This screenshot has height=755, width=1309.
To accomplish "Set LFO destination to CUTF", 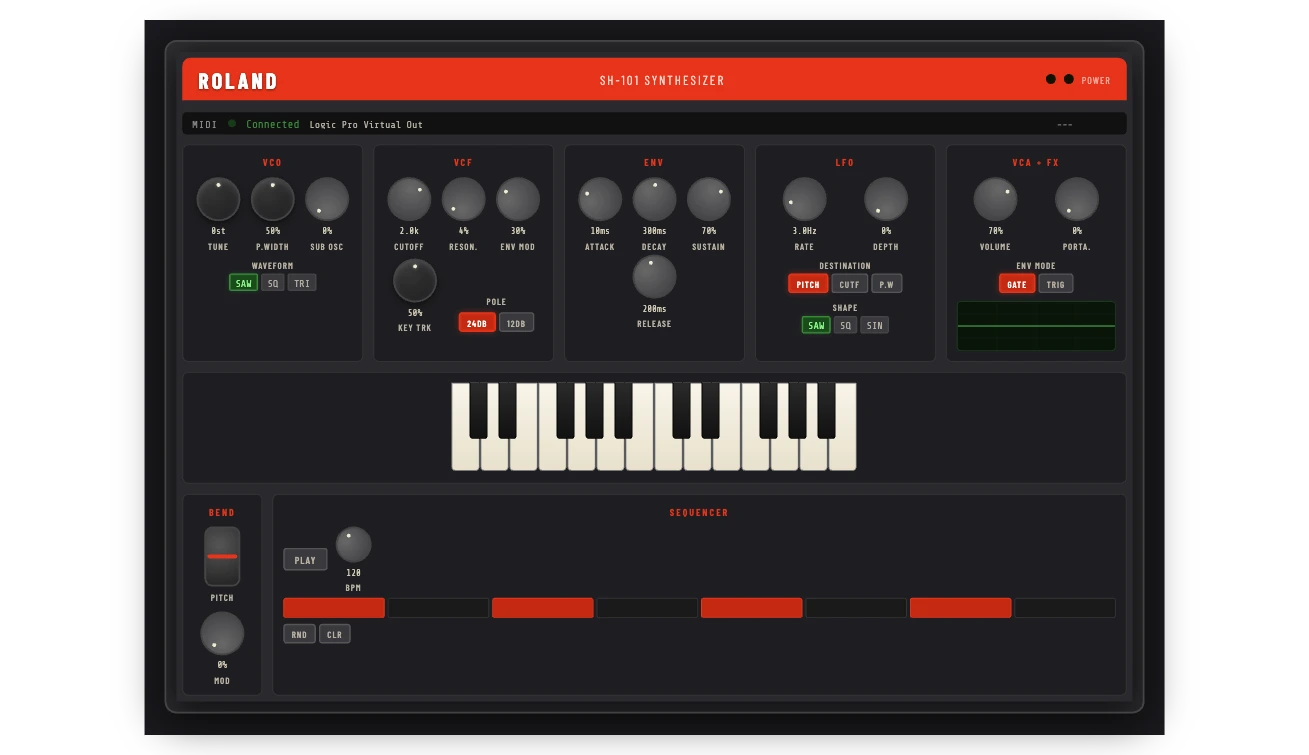I will coord(850,284).
